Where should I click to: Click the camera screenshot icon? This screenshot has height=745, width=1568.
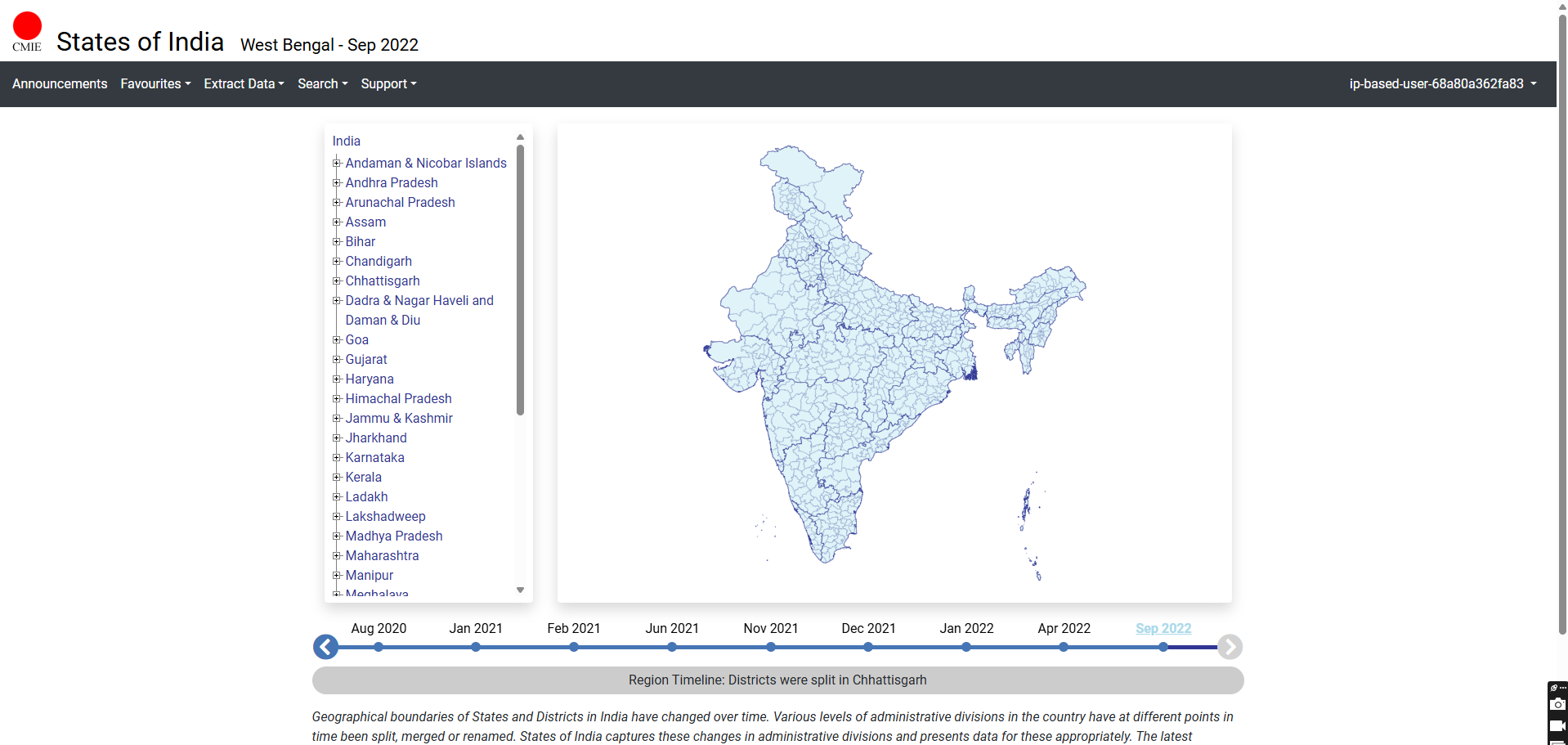[x=1557, y=704]
